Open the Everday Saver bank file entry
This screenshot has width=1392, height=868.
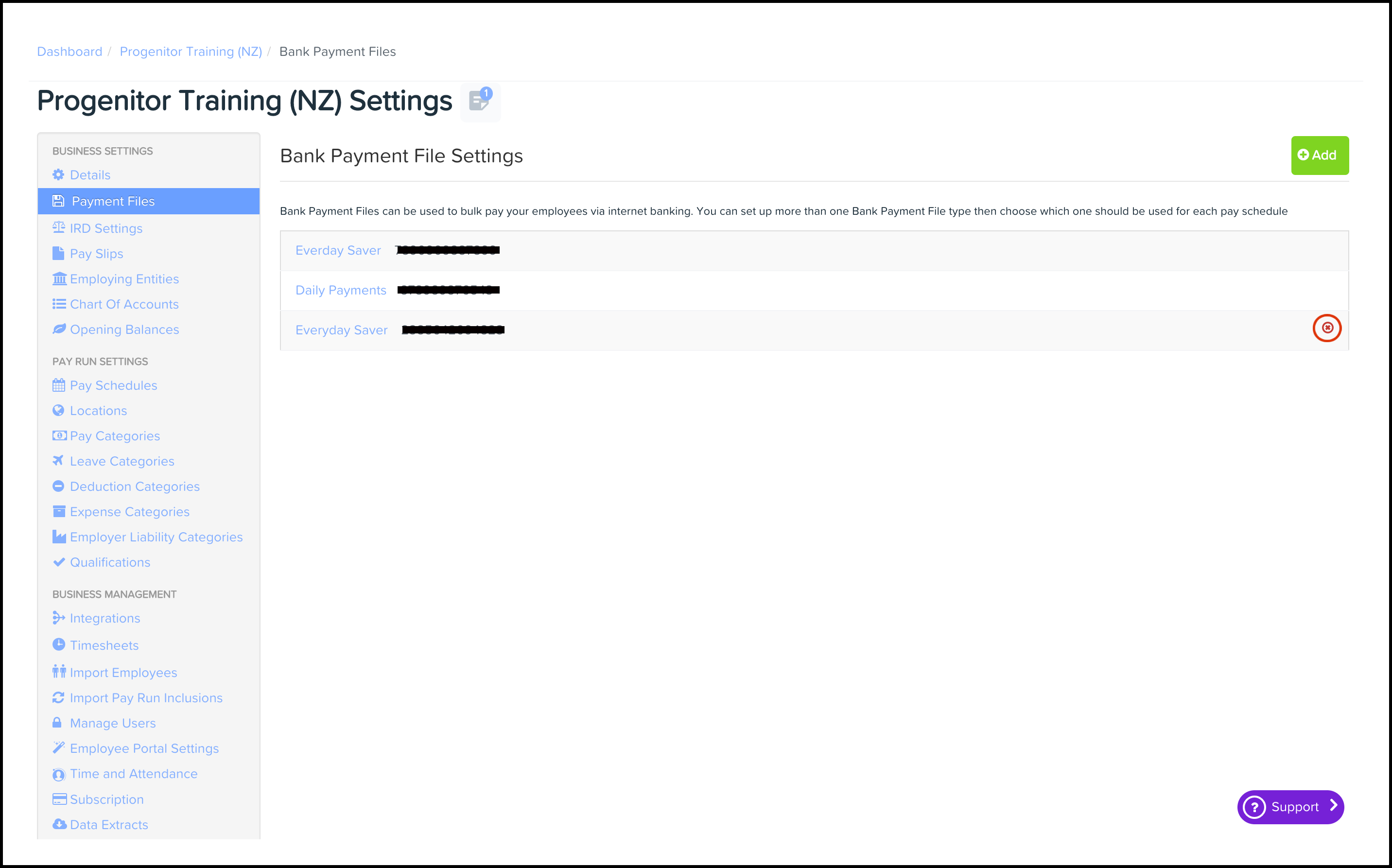(338, 250)
